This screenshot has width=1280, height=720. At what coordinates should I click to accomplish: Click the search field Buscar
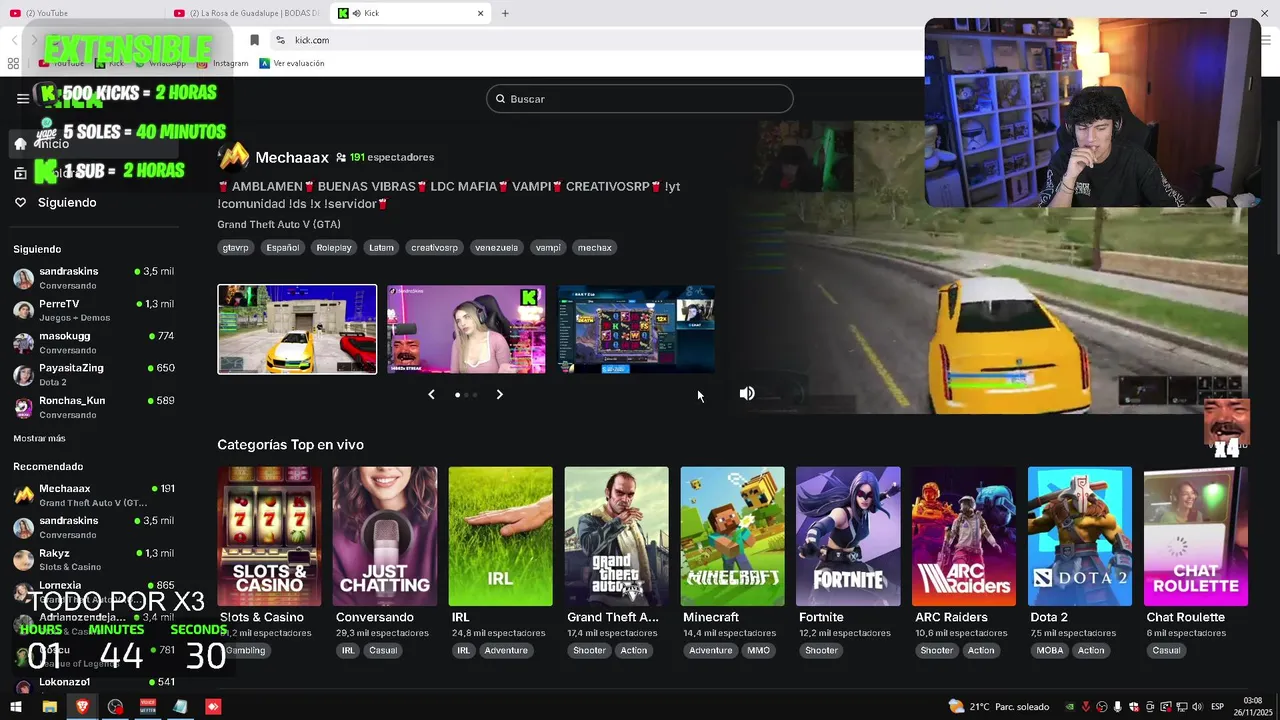pos(640,99)
